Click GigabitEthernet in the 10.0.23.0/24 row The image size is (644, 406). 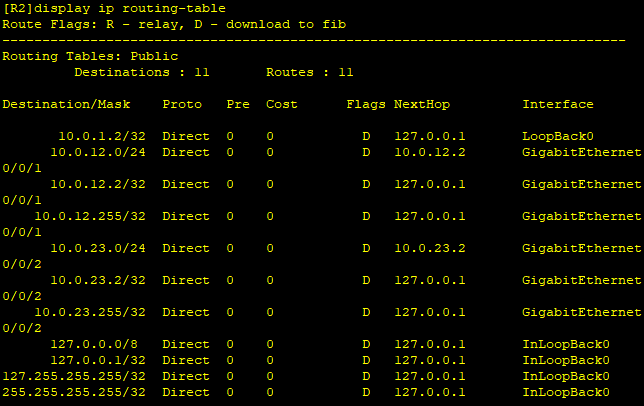tap(582, 248)
